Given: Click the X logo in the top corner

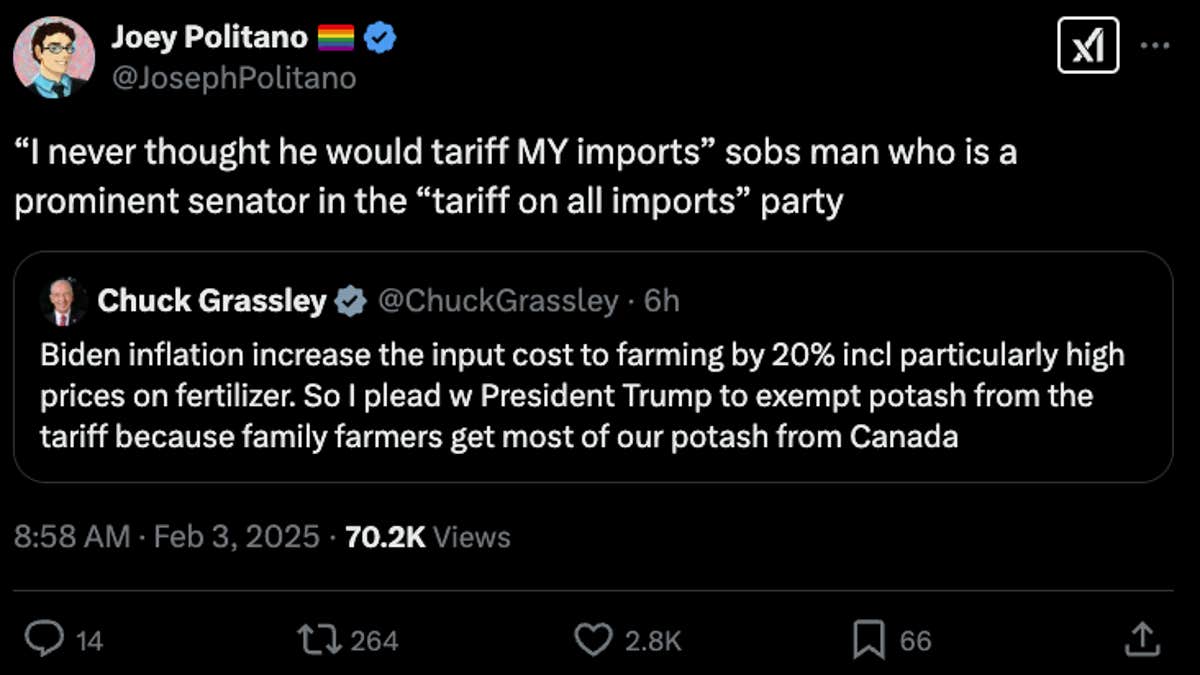Looking at the screenshot, I should click(1088, 45).
